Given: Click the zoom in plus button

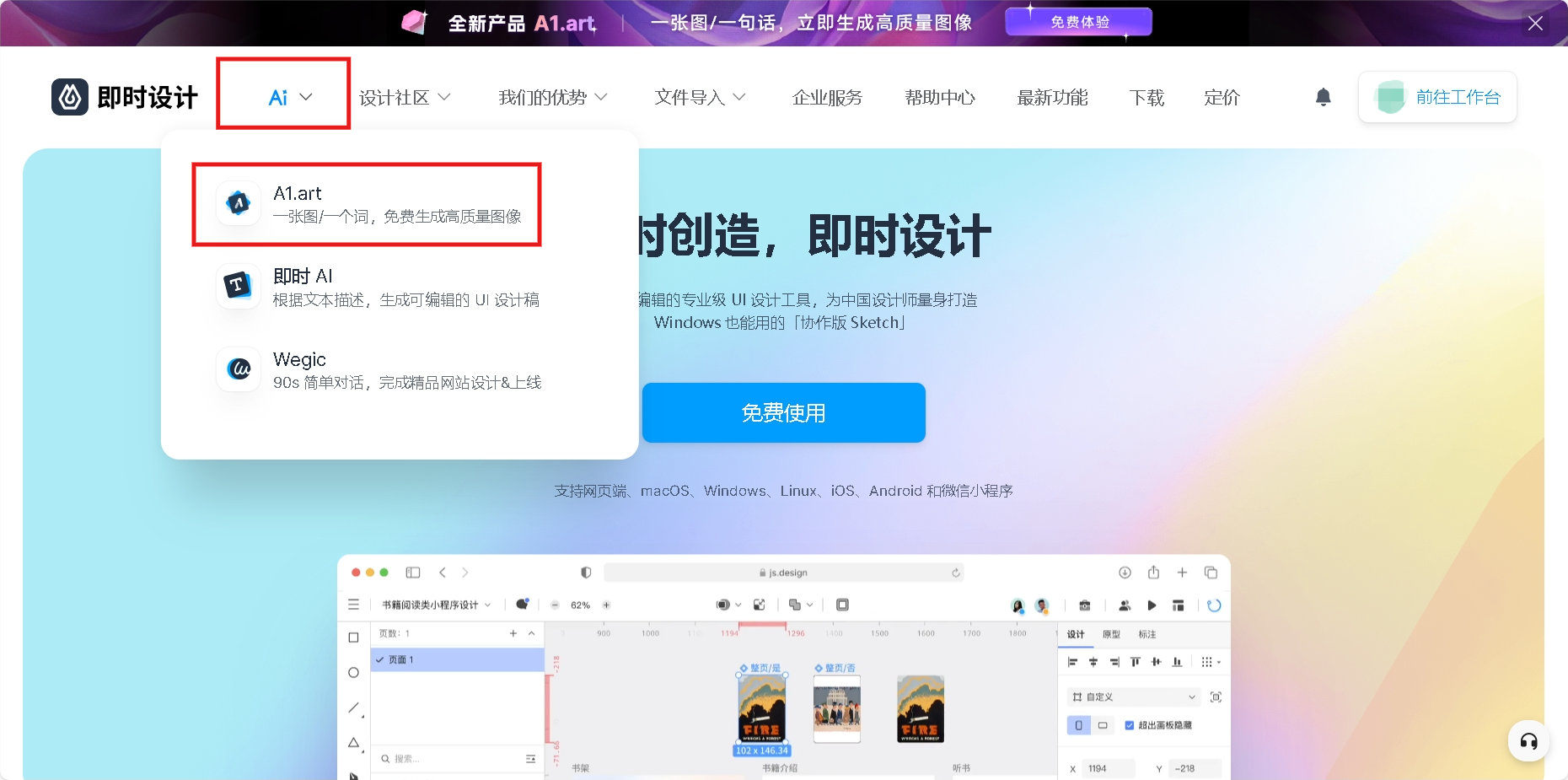Looking at the screenshot, I should (606, 605).
